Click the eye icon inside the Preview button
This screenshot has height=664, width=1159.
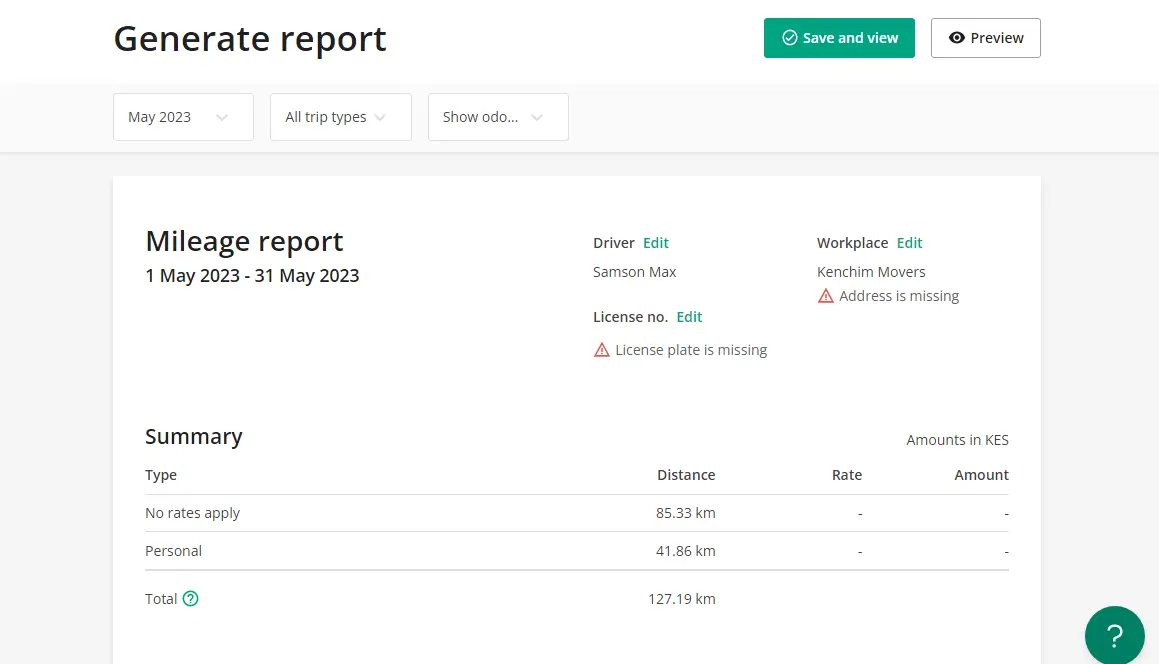(x=957, y=37)
